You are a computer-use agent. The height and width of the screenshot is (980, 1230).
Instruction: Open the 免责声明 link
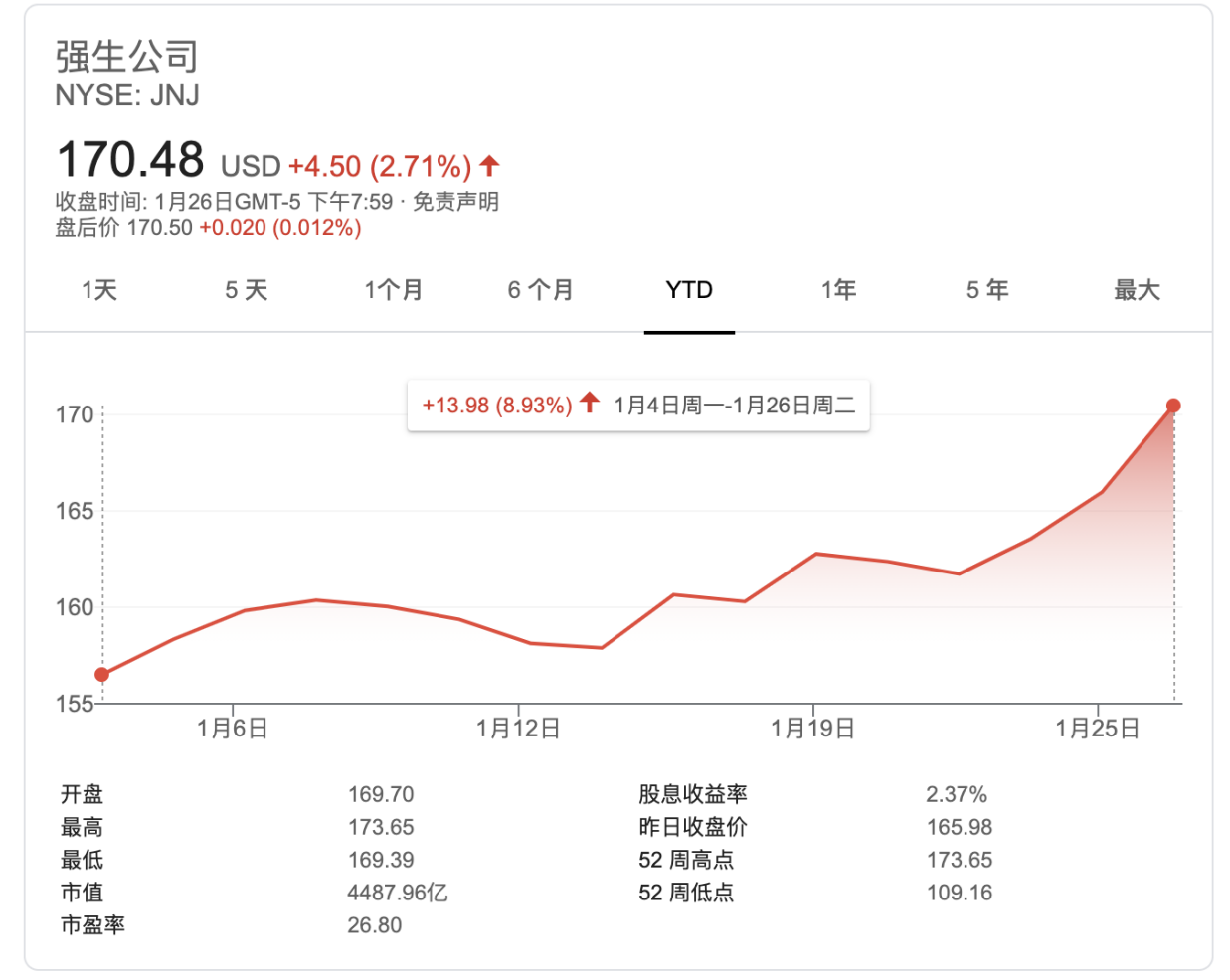tap(455, 202)
